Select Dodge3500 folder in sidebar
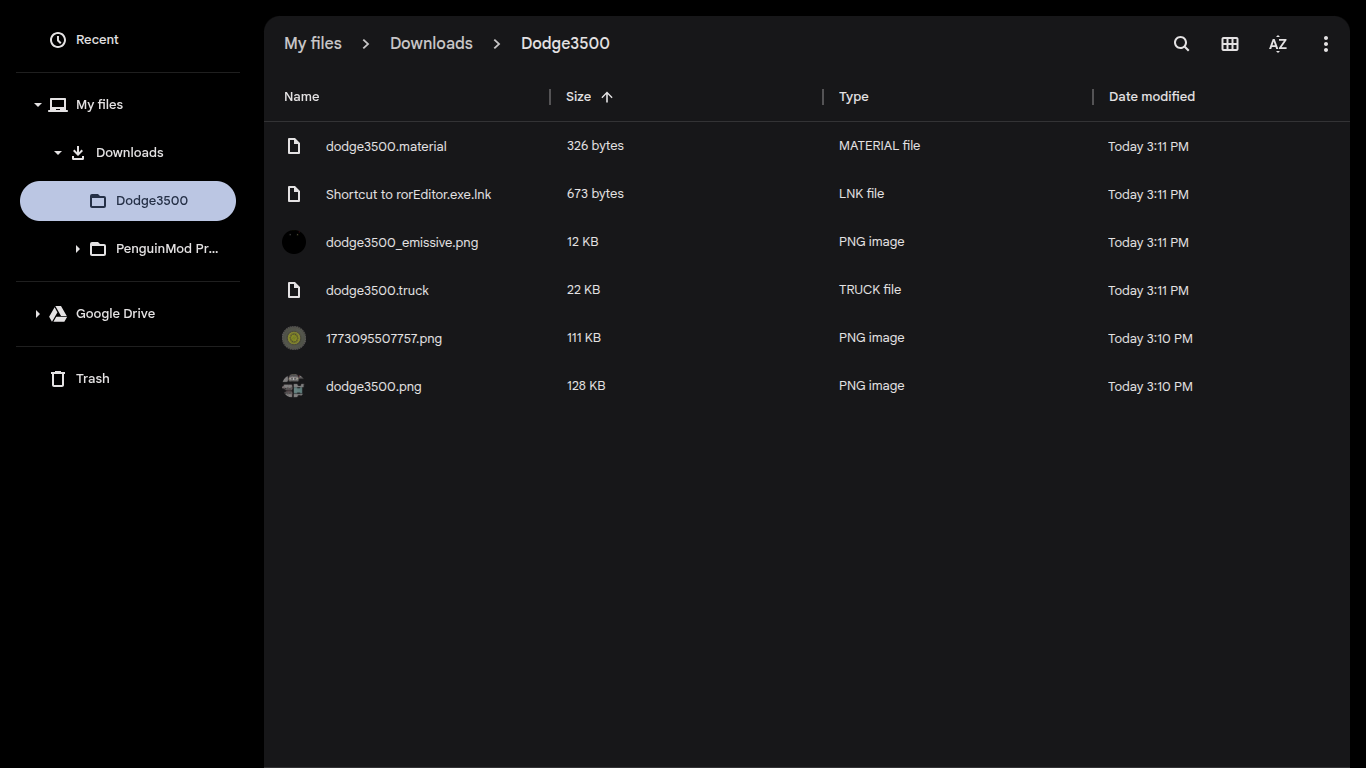The width and height of the screenshot is (1366, 768). [151, 201]
